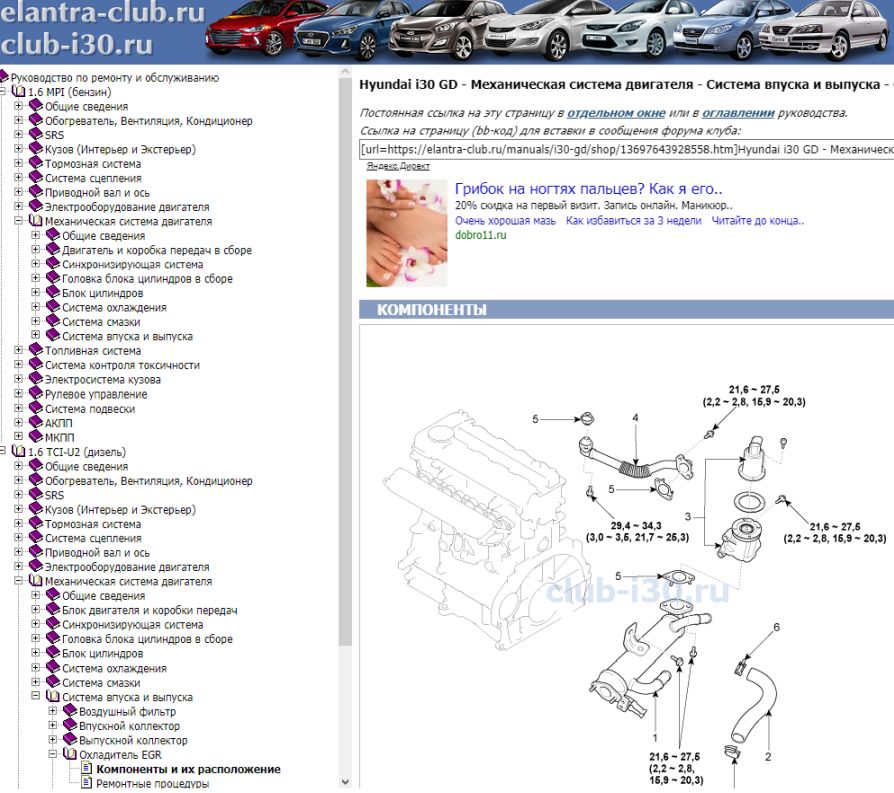
Task: Click the sidebar scrollbar down arrow
Action: [x=346, y=782]
